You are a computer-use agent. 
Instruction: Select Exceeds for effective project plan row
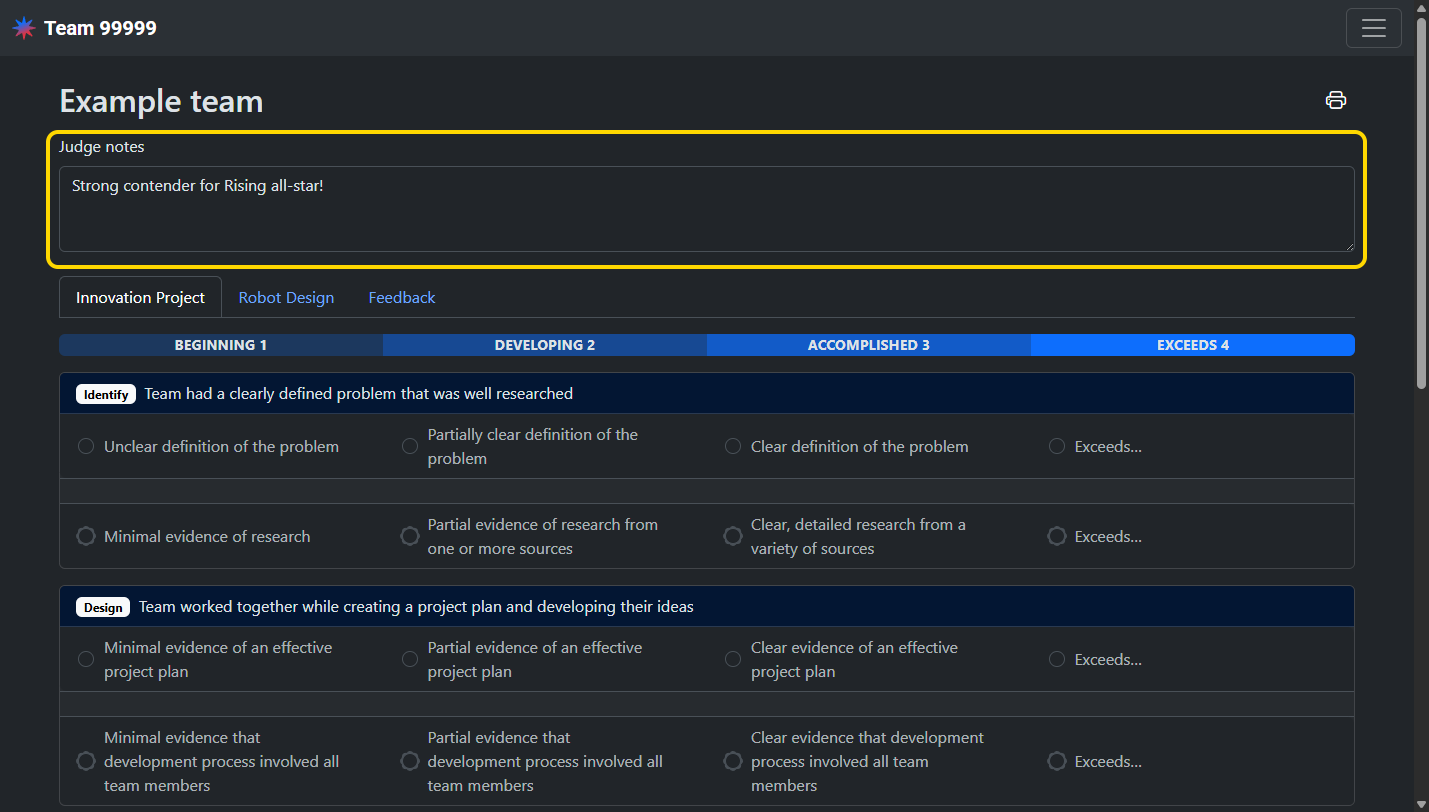1057,659
